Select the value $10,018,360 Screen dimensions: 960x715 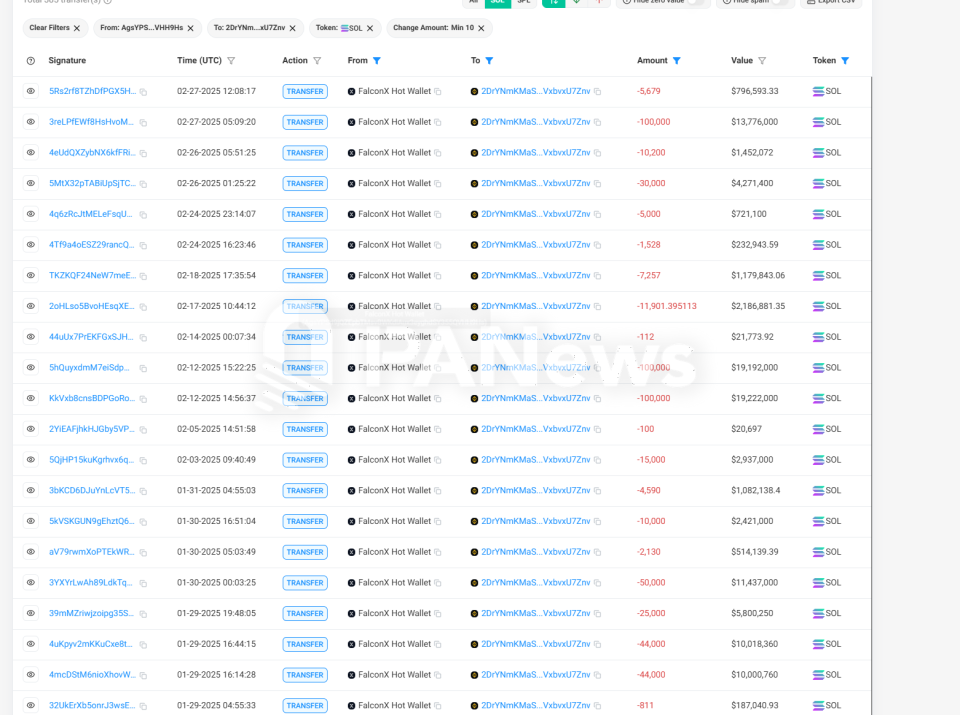[x=754, y=644]
